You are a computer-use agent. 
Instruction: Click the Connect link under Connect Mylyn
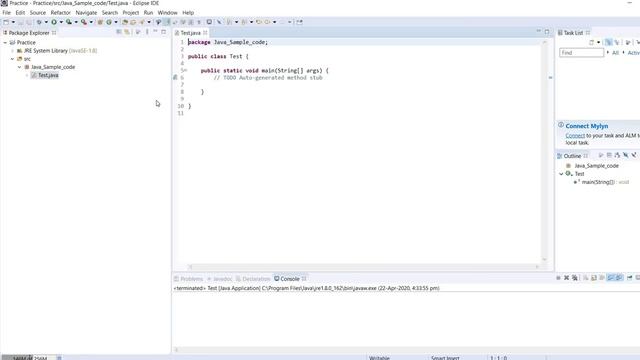(x=575, y=136)
